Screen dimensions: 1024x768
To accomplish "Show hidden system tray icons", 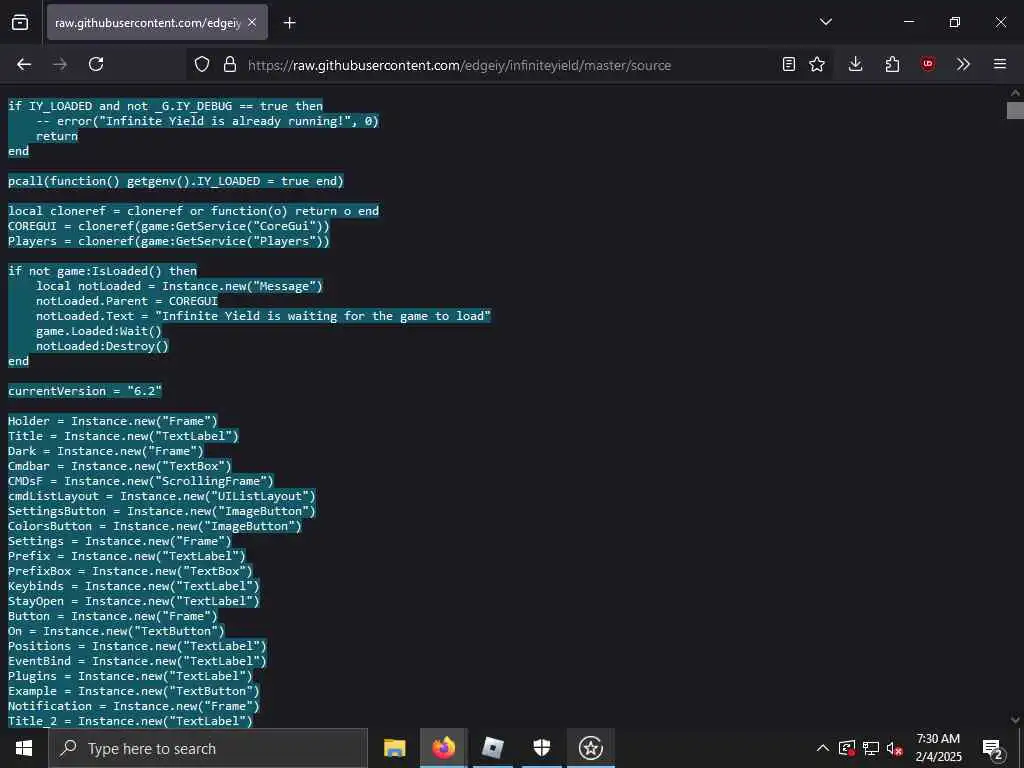I will (x=823, y=748).
